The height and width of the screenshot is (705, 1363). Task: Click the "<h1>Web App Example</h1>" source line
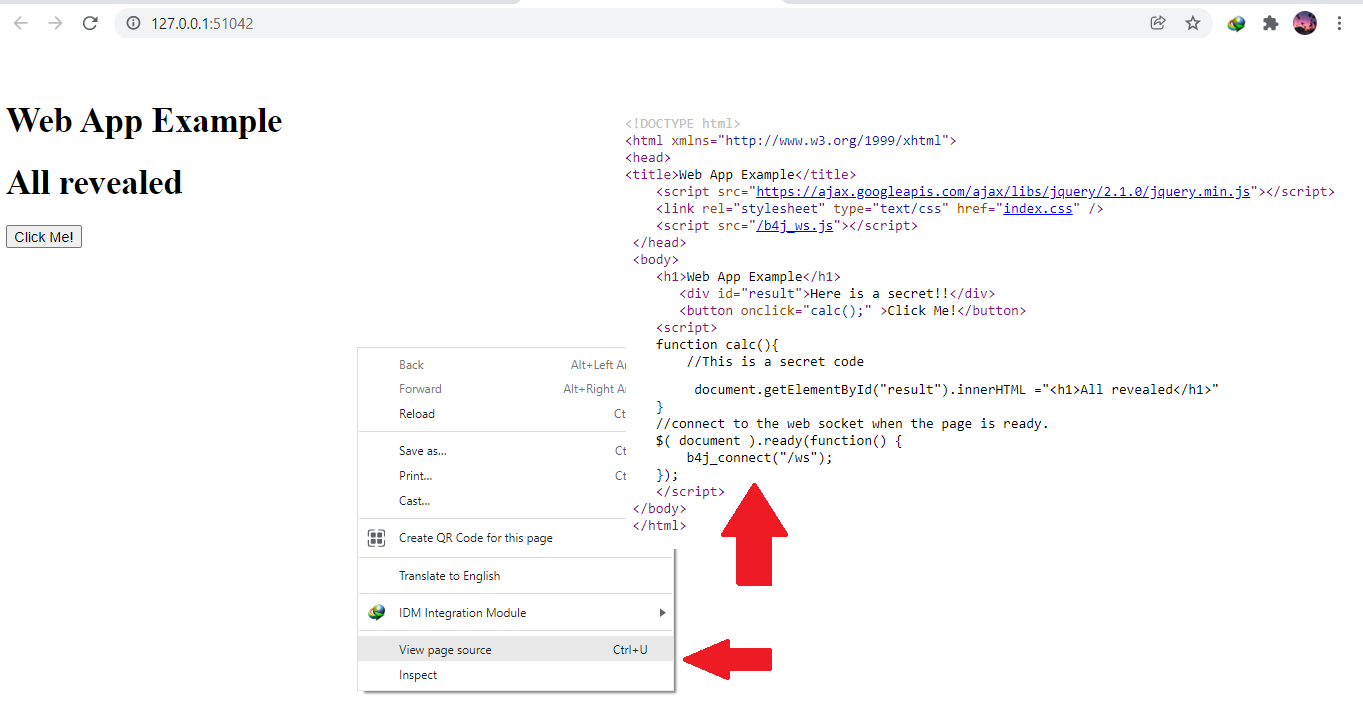pos(748,276)
